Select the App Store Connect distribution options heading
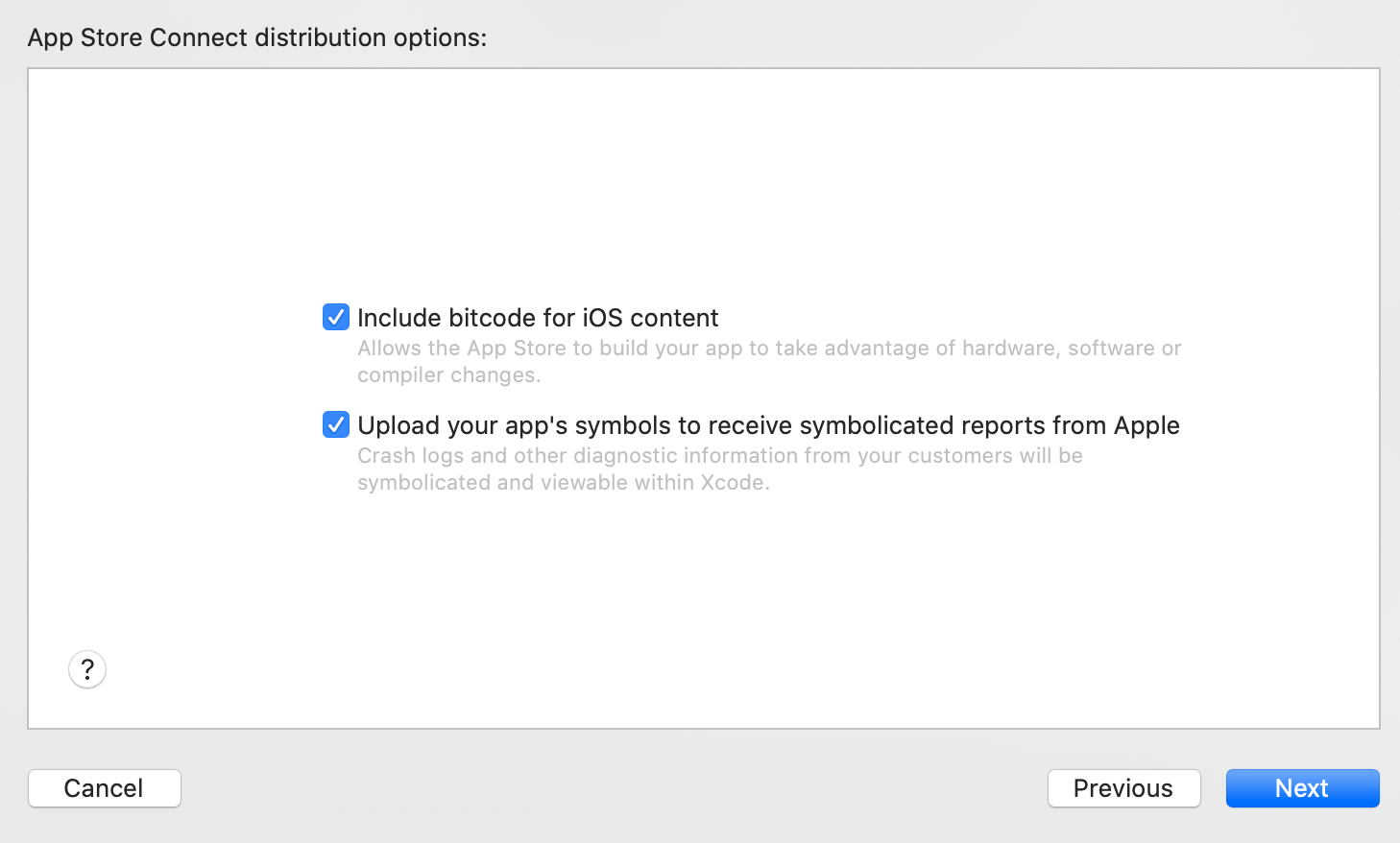Screen dimensions: 1400x843 tap(257, 37)
